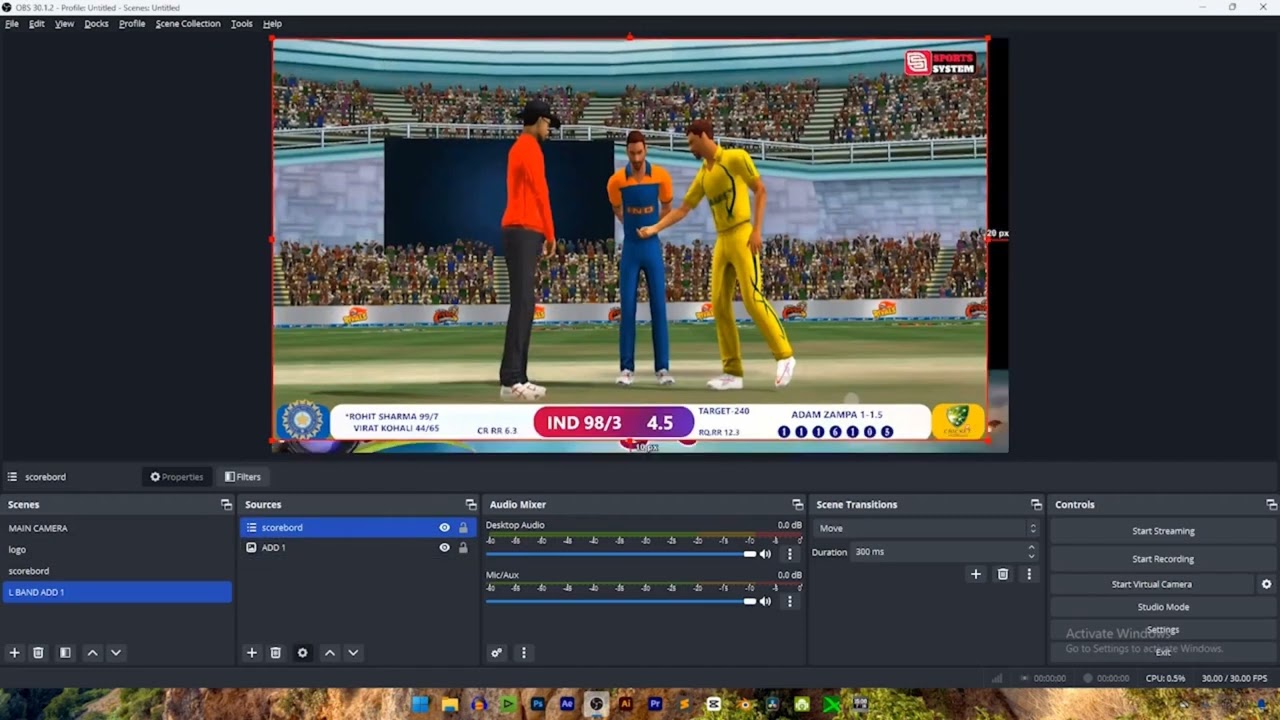Open Audio Mixer three-dot menu

point(523,653)
